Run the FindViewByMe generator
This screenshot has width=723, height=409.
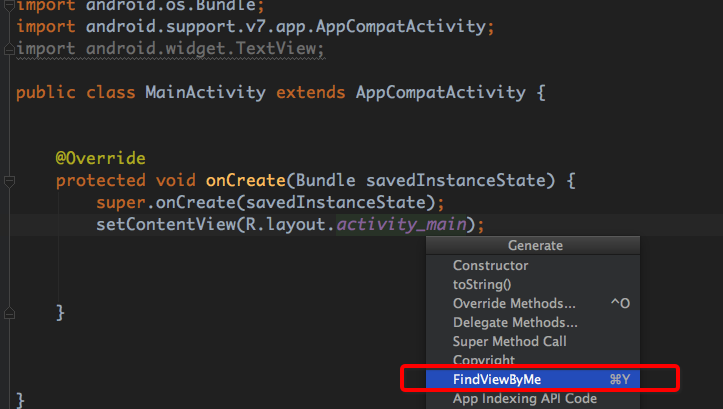pyautogui.click(x=497, y=379)
